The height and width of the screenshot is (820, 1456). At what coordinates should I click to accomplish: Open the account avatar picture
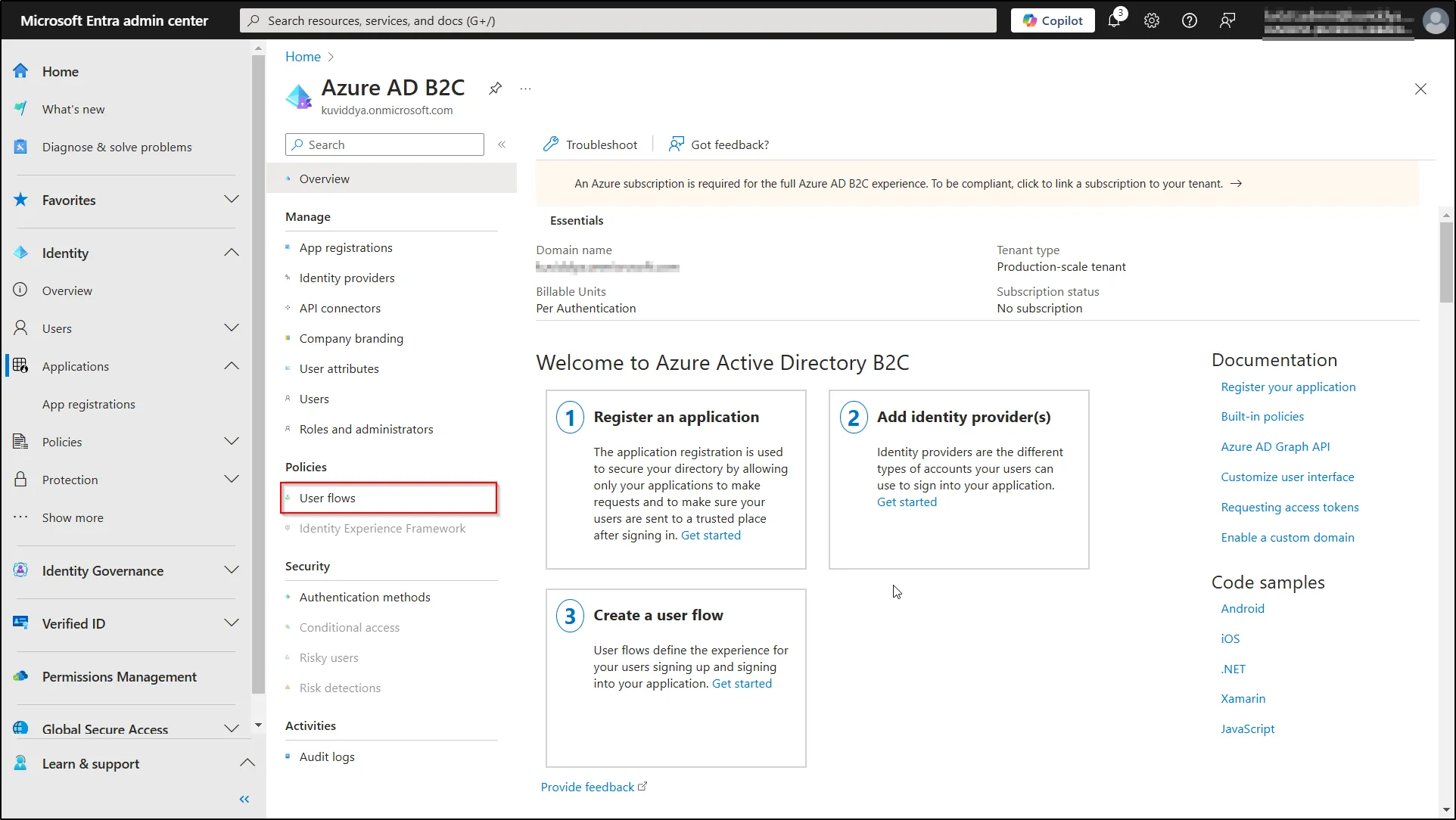pos(1435,20)
